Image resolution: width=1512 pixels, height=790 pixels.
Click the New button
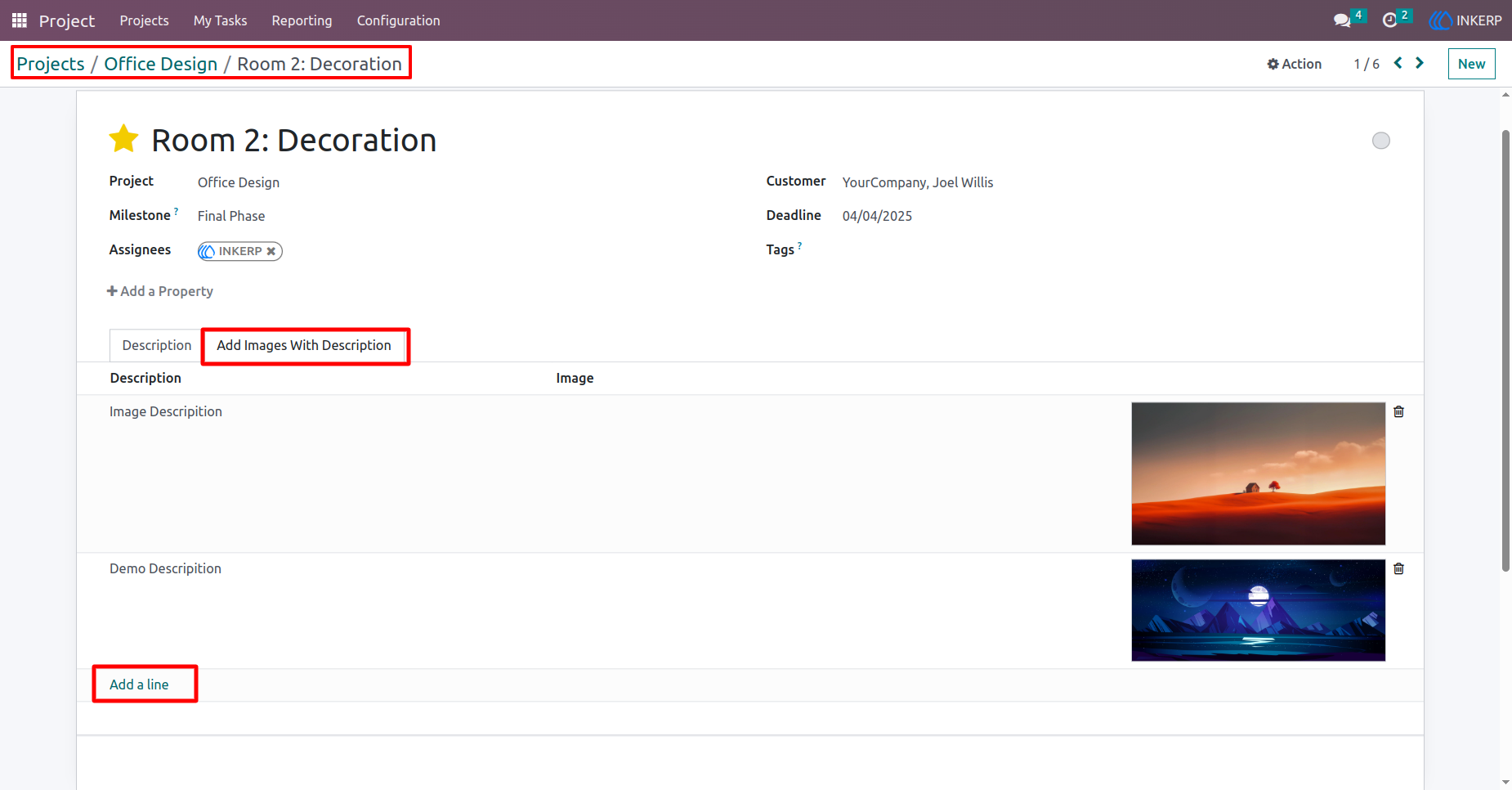1471,64
